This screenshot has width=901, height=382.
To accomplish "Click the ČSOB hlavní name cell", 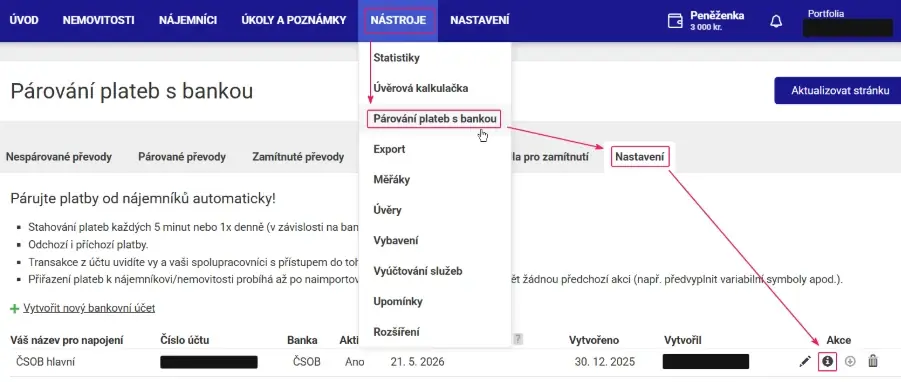I will click(x=45, y=362).
